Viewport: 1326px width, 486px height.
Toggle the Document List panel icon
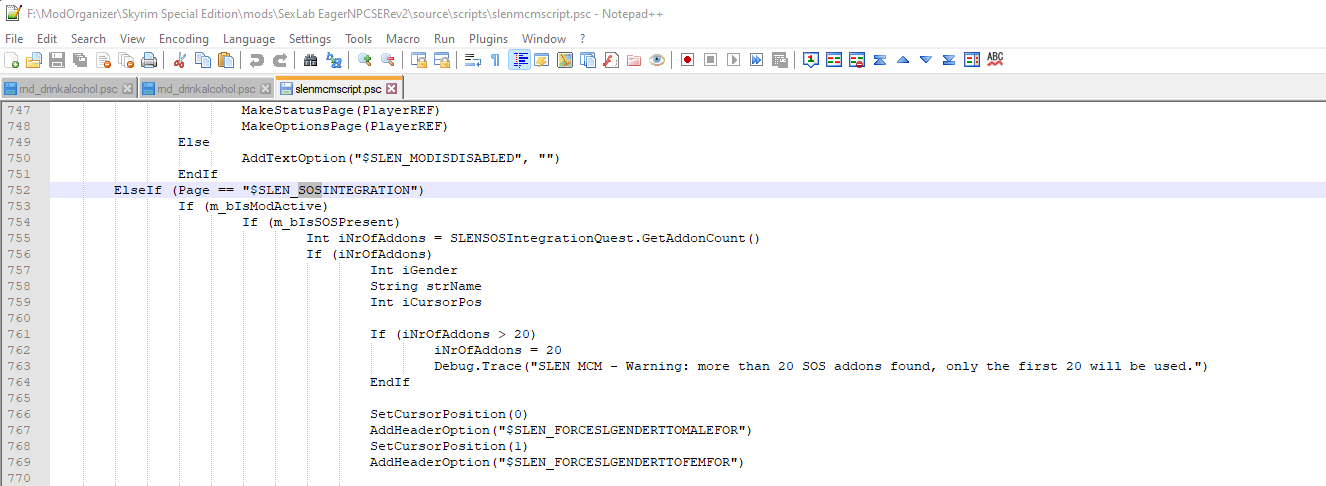[588, 60]
